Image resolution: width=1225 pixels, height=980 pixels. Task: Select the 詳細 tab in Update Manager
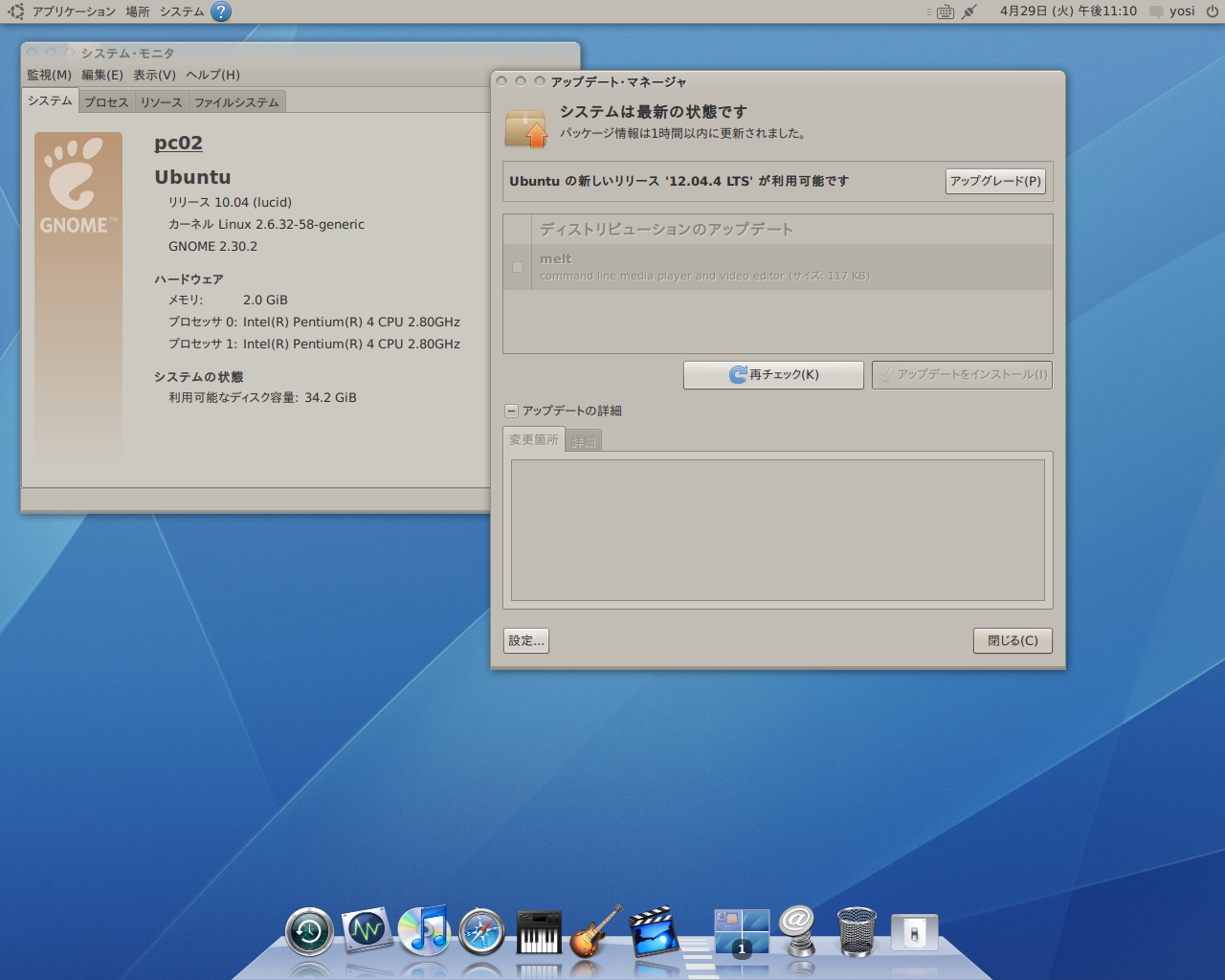(x=584, y=441)
